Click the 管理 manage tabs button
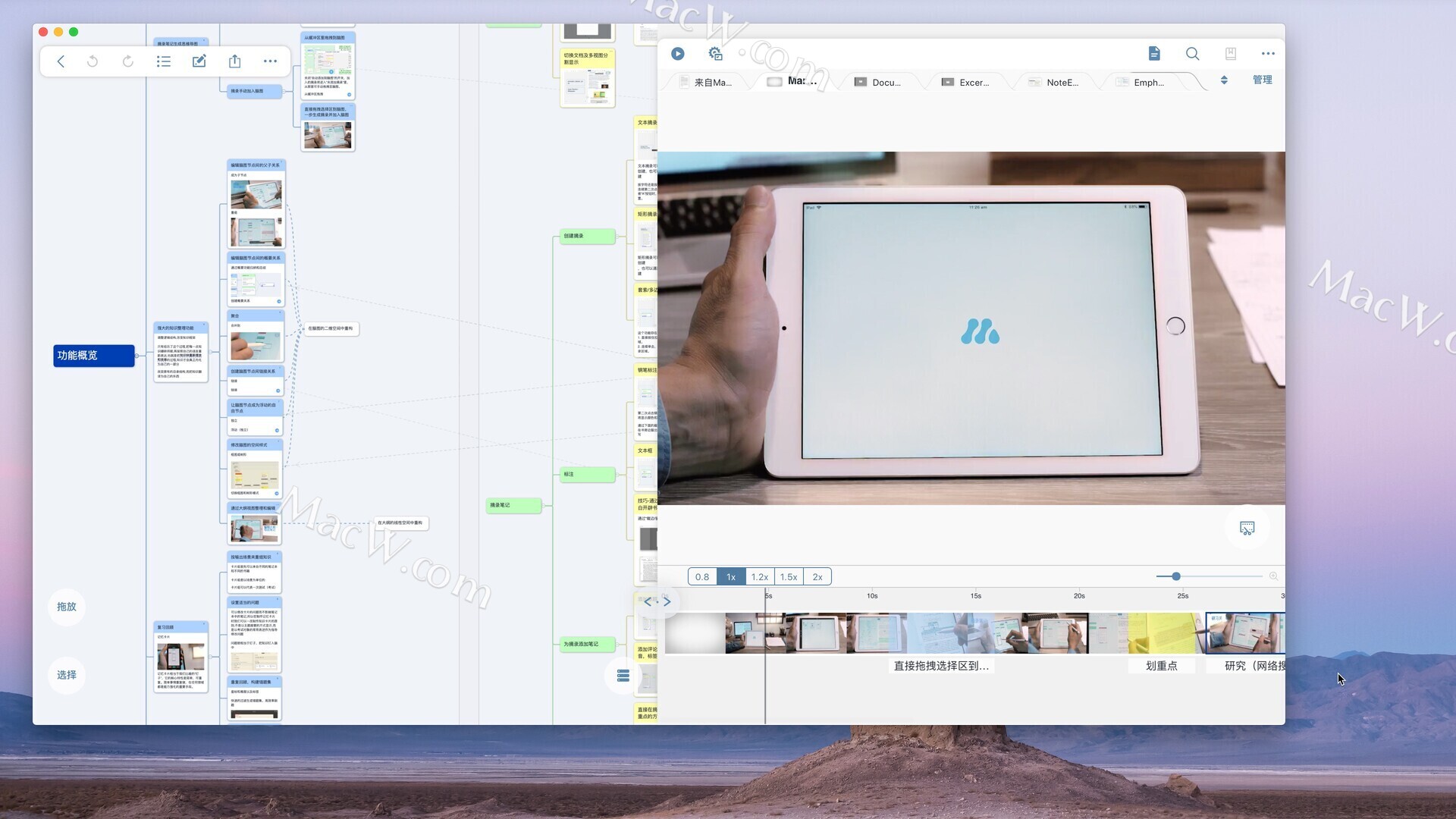The image size is (1456, 819). pyautogui.click(x=1263, y=80)
